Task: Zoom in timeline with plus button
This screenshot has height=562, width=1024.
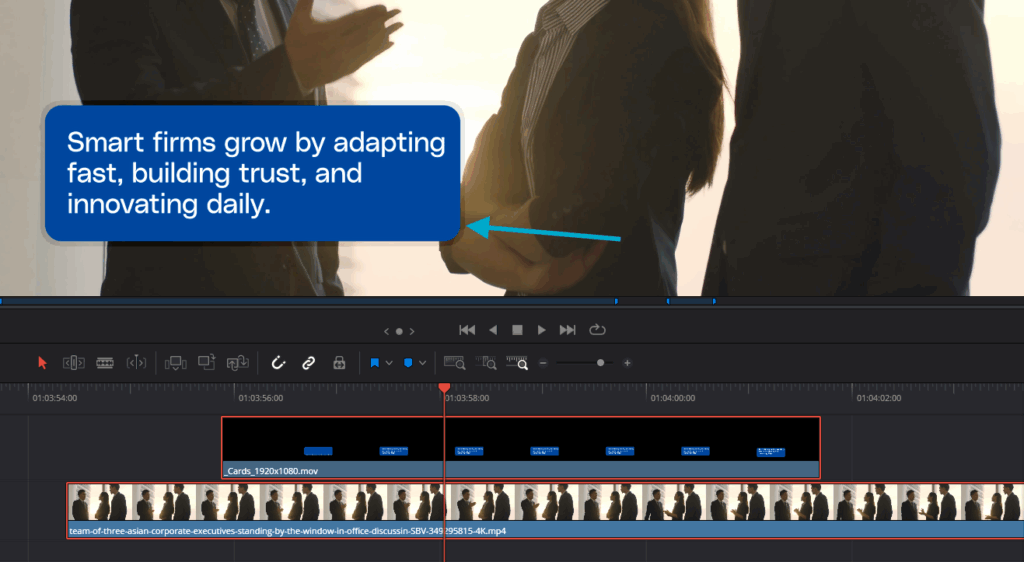Action: point(627,363)
